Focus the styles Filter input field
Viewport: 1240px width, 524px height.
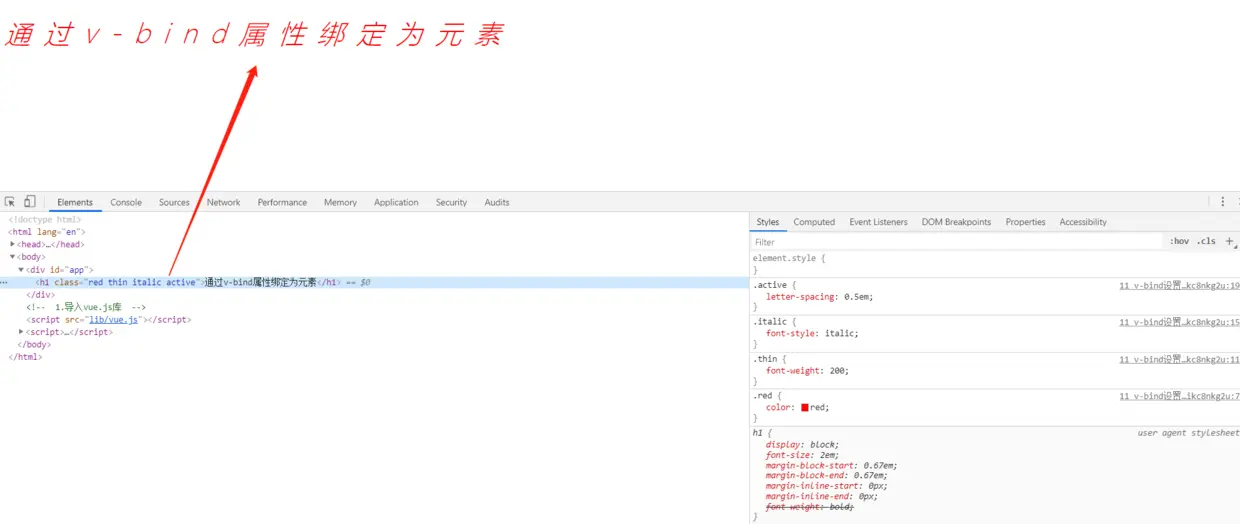pyautogui.click(x=957, y=241)
